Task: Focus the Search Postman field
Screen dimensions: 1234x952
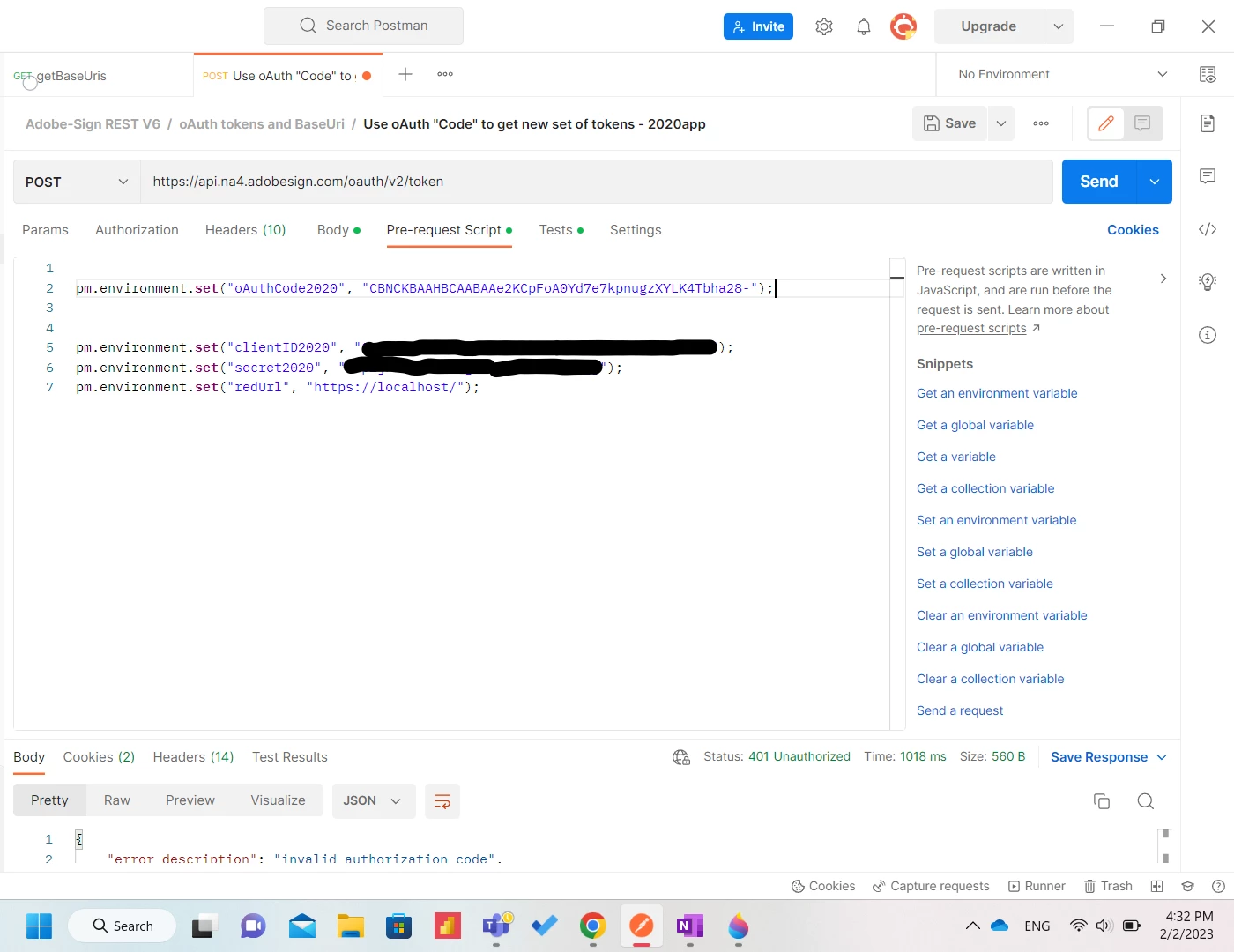Action: (x=363, y=26)
